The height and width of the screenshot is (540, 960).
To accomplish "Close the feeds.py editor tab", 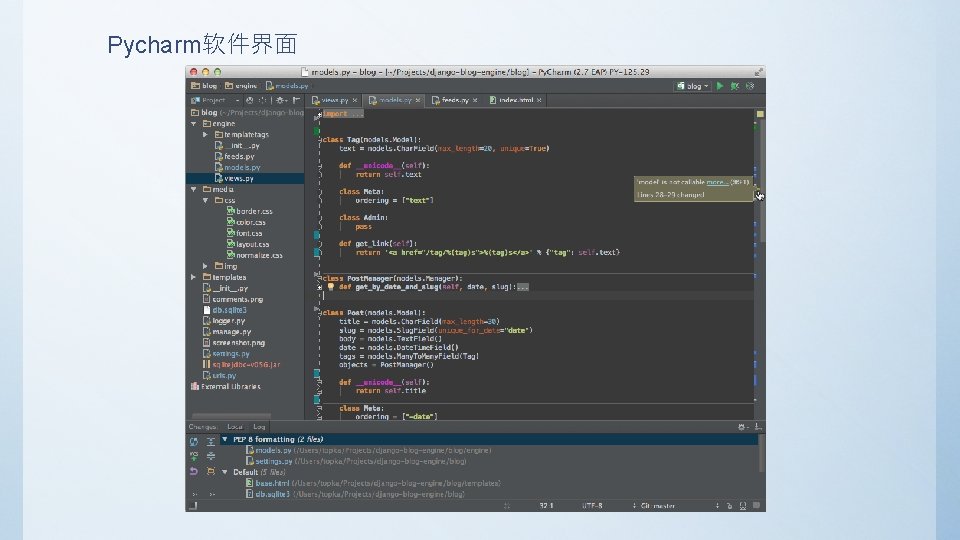I will coord(475,100).
